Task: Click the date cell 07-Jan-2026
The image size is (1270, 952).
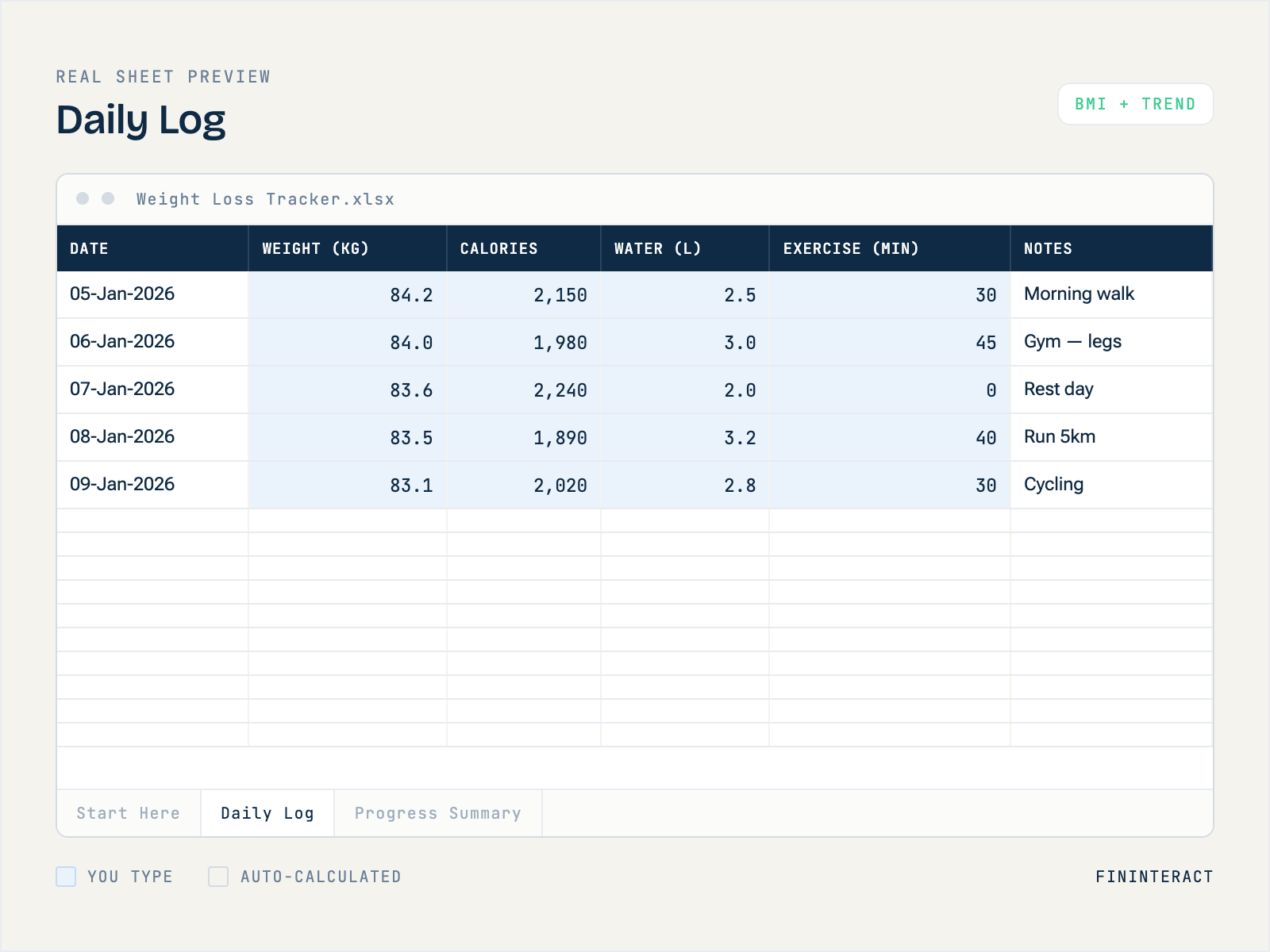Action: pos(152,390)
